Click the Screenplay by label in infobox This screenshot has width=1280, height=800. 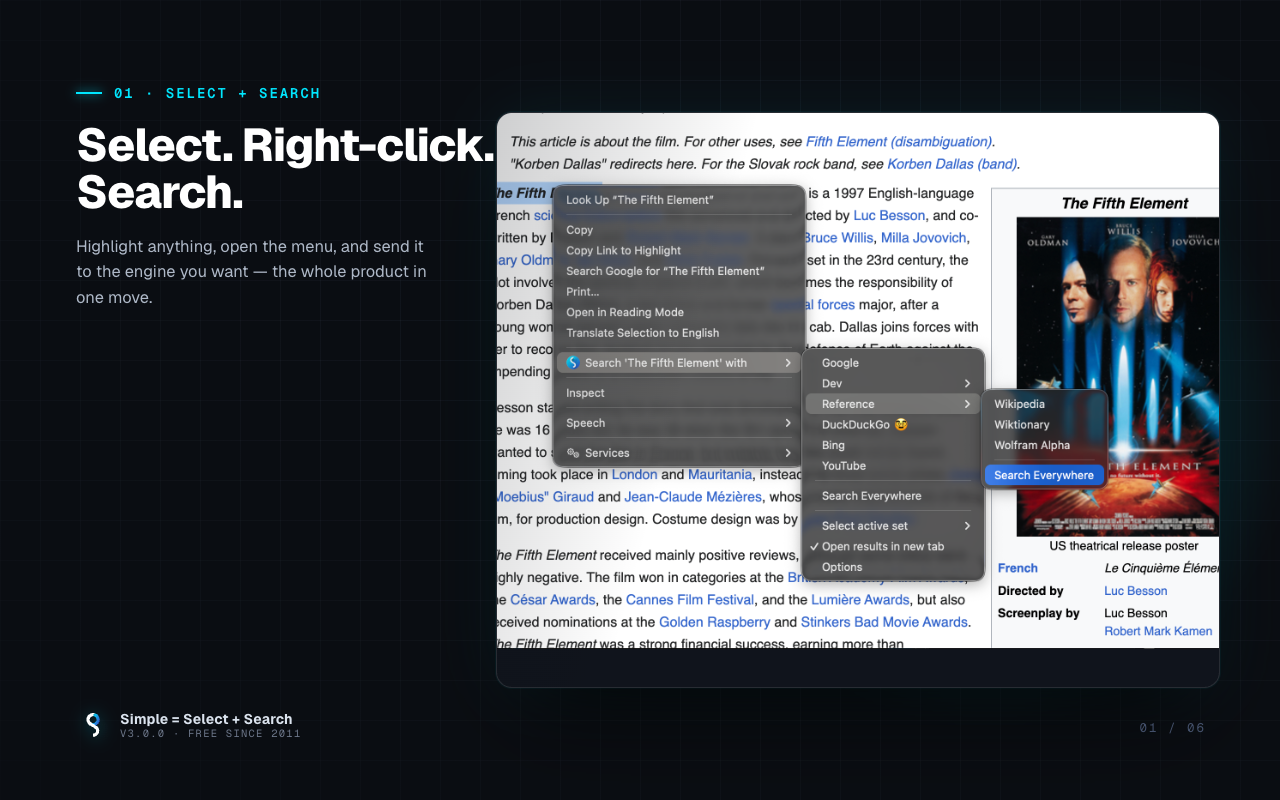(x=1039, y=613)
